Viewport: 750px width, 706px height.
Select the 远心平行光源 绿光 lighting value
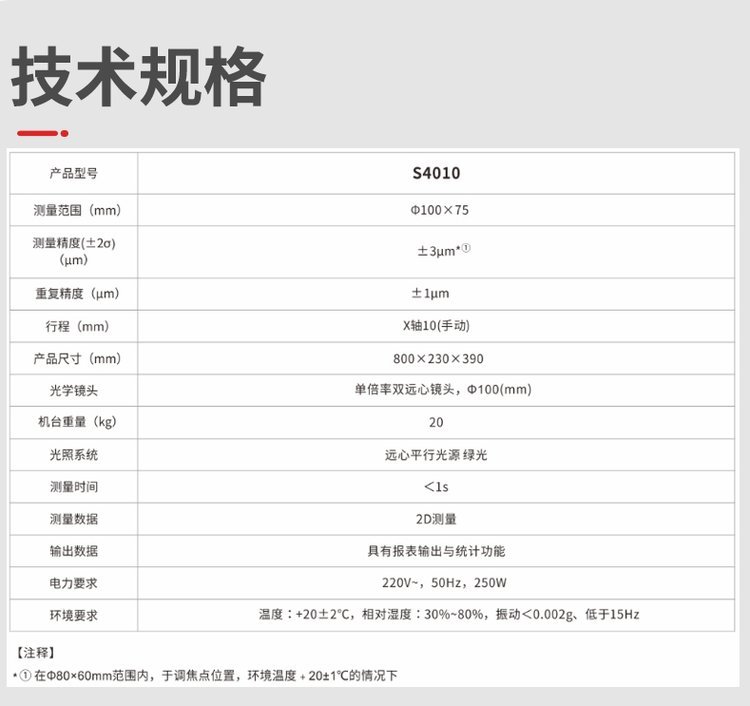436,454
